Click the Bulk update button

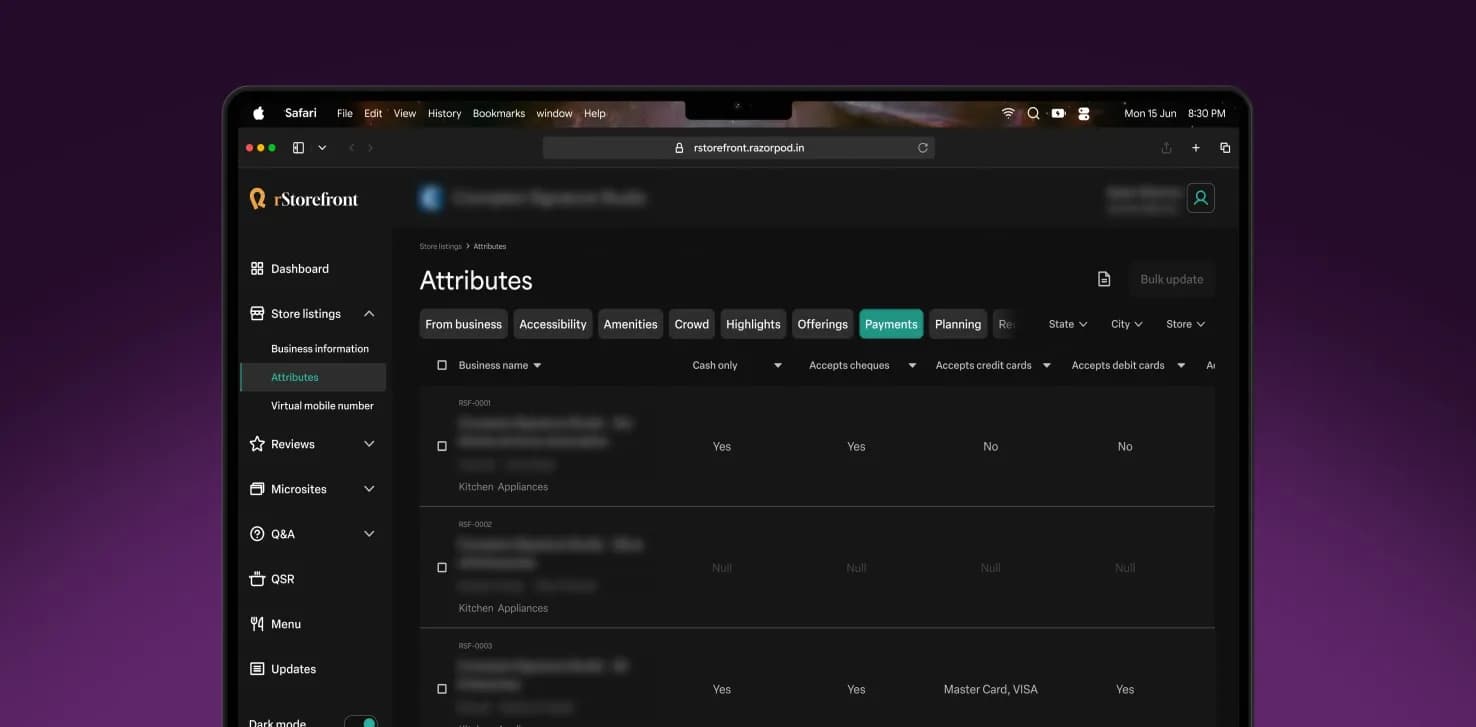[1172, 279]
